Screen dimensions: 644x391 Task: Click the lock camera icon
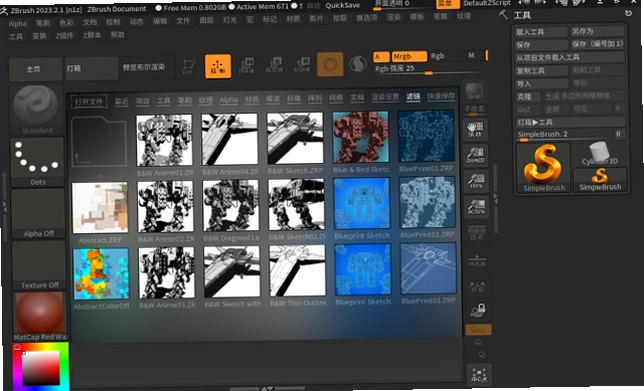pyautogui.click(x=478, y=310)
